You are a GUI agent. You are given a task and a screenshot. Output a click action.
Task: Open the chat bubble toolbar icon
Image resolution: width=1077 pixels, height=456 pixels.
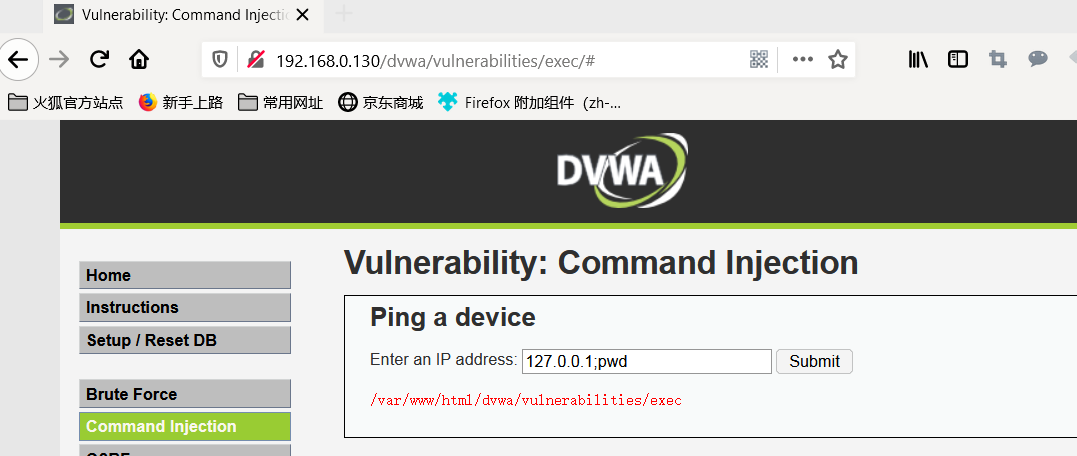(1037, 60)
